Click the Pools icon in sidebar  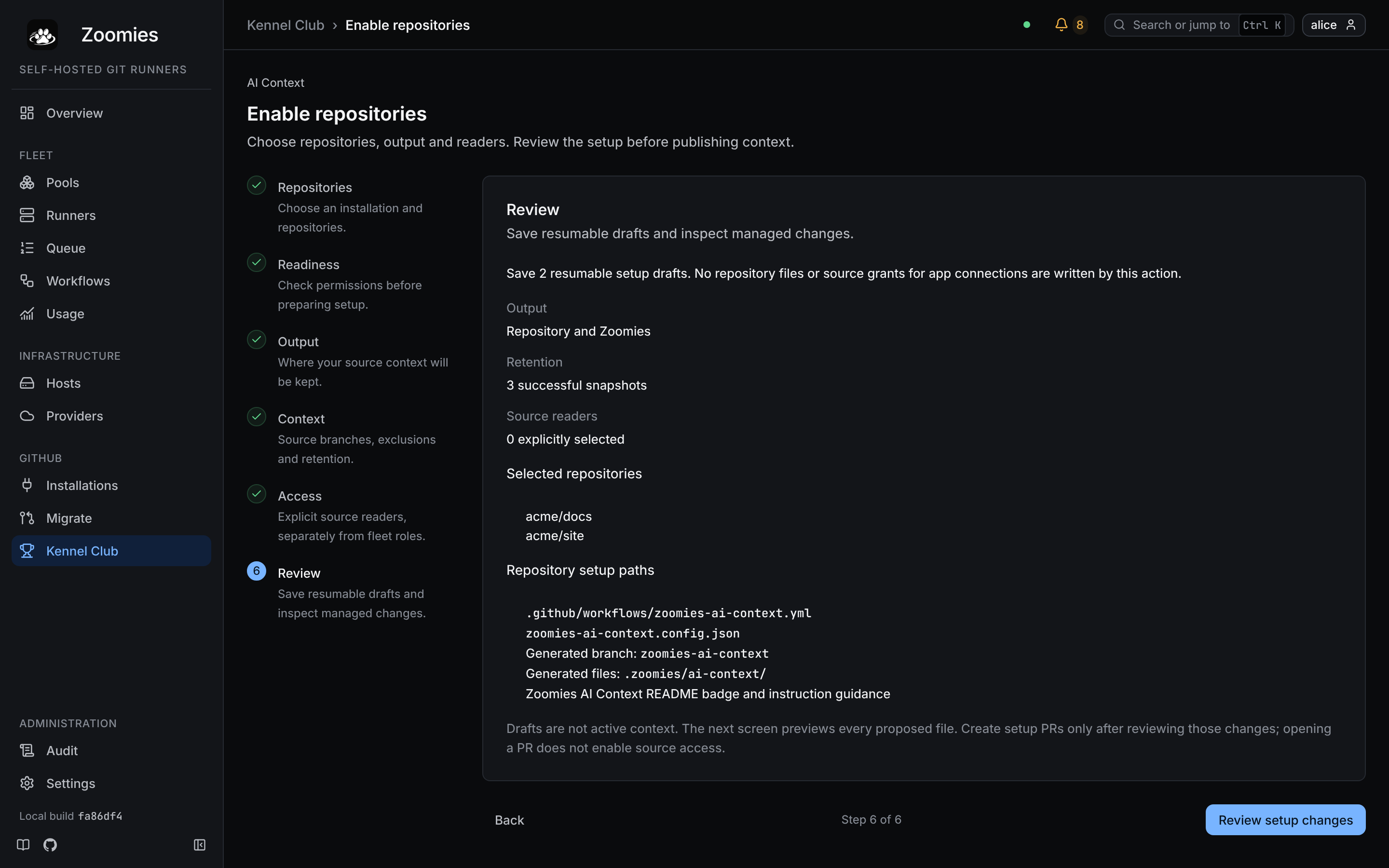coord(27,183)
